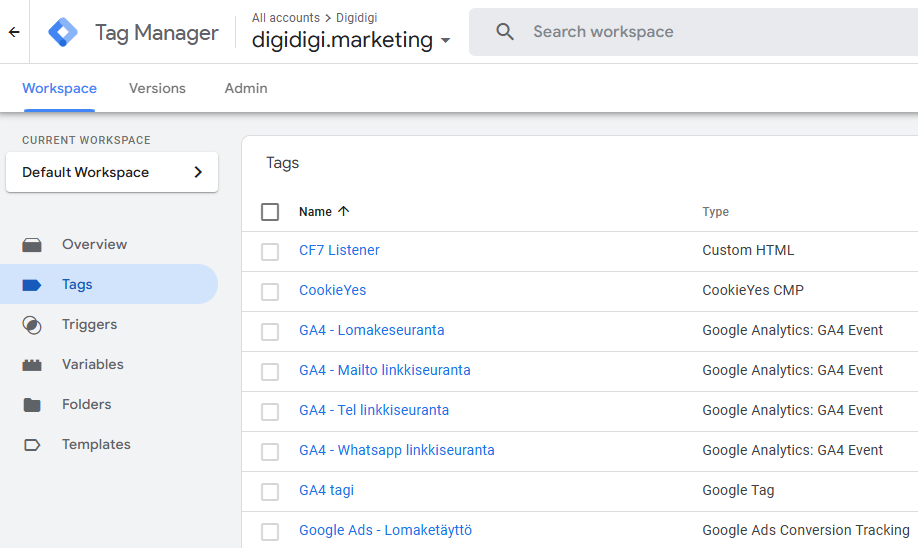The width and height of the screenshot is (918, 548).
Task: Sort tags by Type column header
Action: pos(715,212)
